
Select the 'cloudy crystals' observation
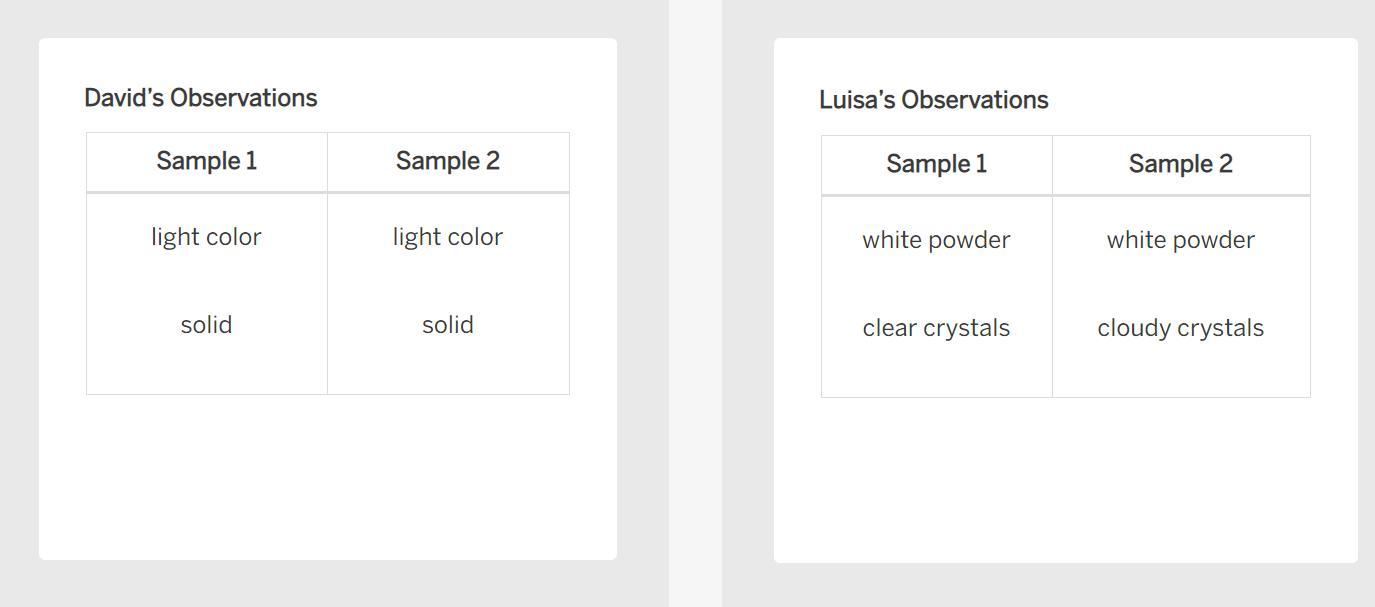(x=1180, y=328)
